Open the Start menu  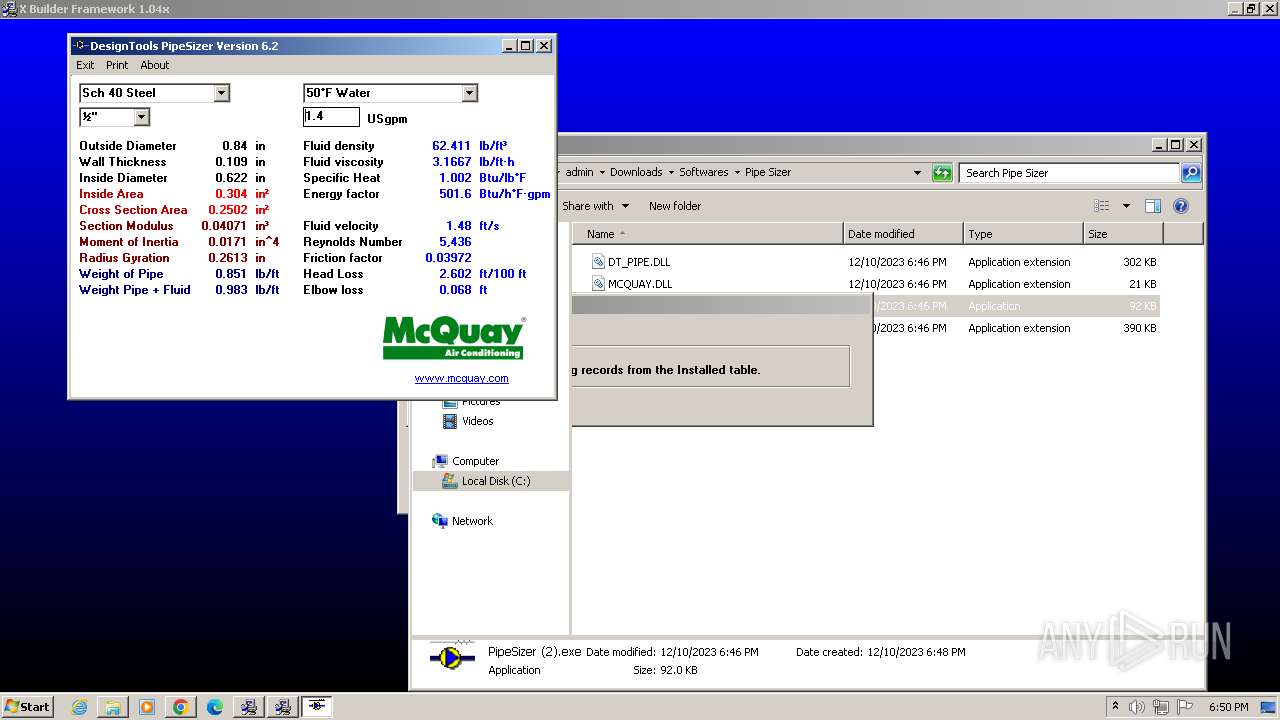click(x=28, y=707)
